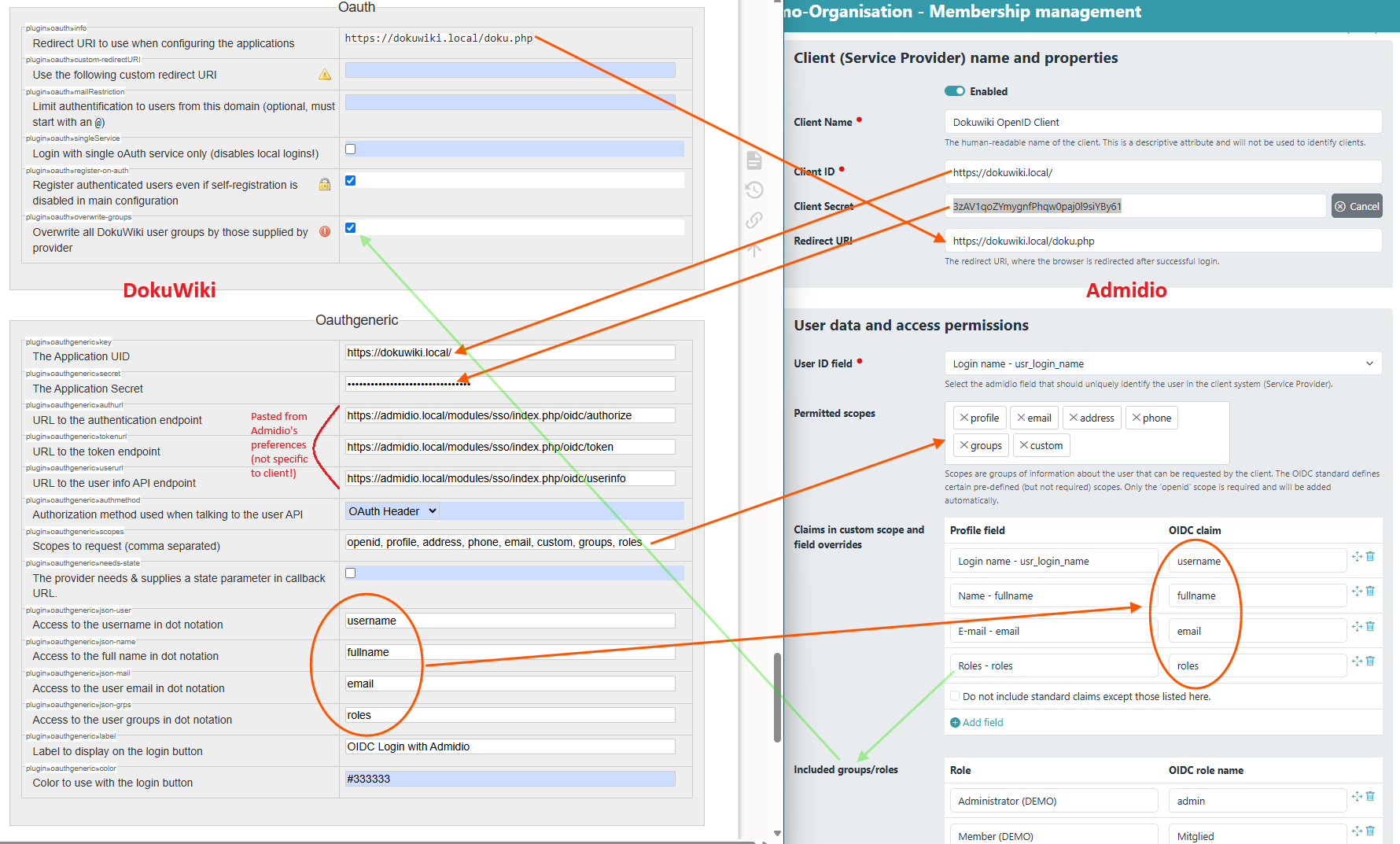1400x844 pixels.
Task: Click the token endpoint URL field
Action: coord(510,447)
